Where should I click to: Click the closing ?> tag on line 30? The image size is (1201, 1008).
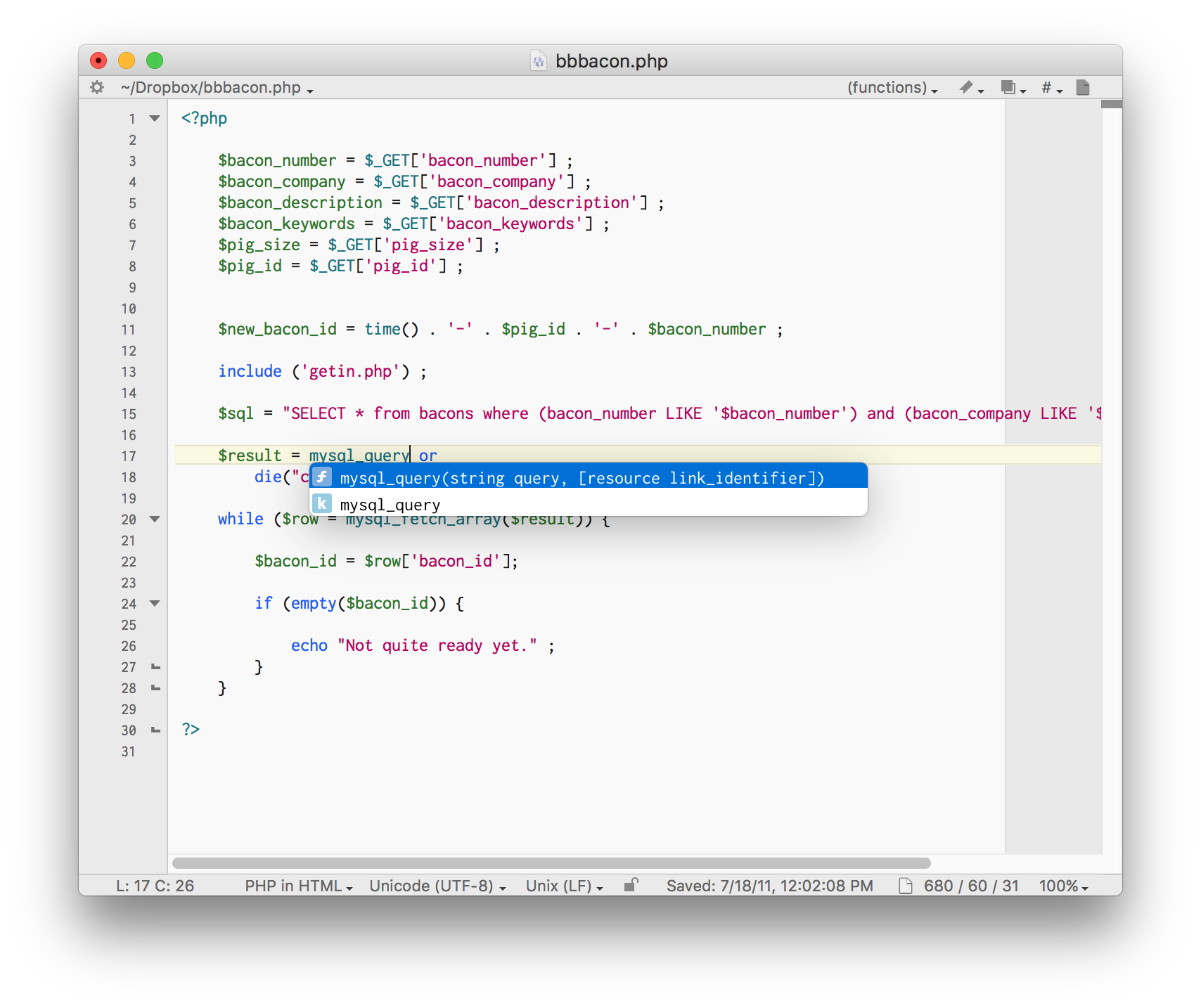[191, 730]
